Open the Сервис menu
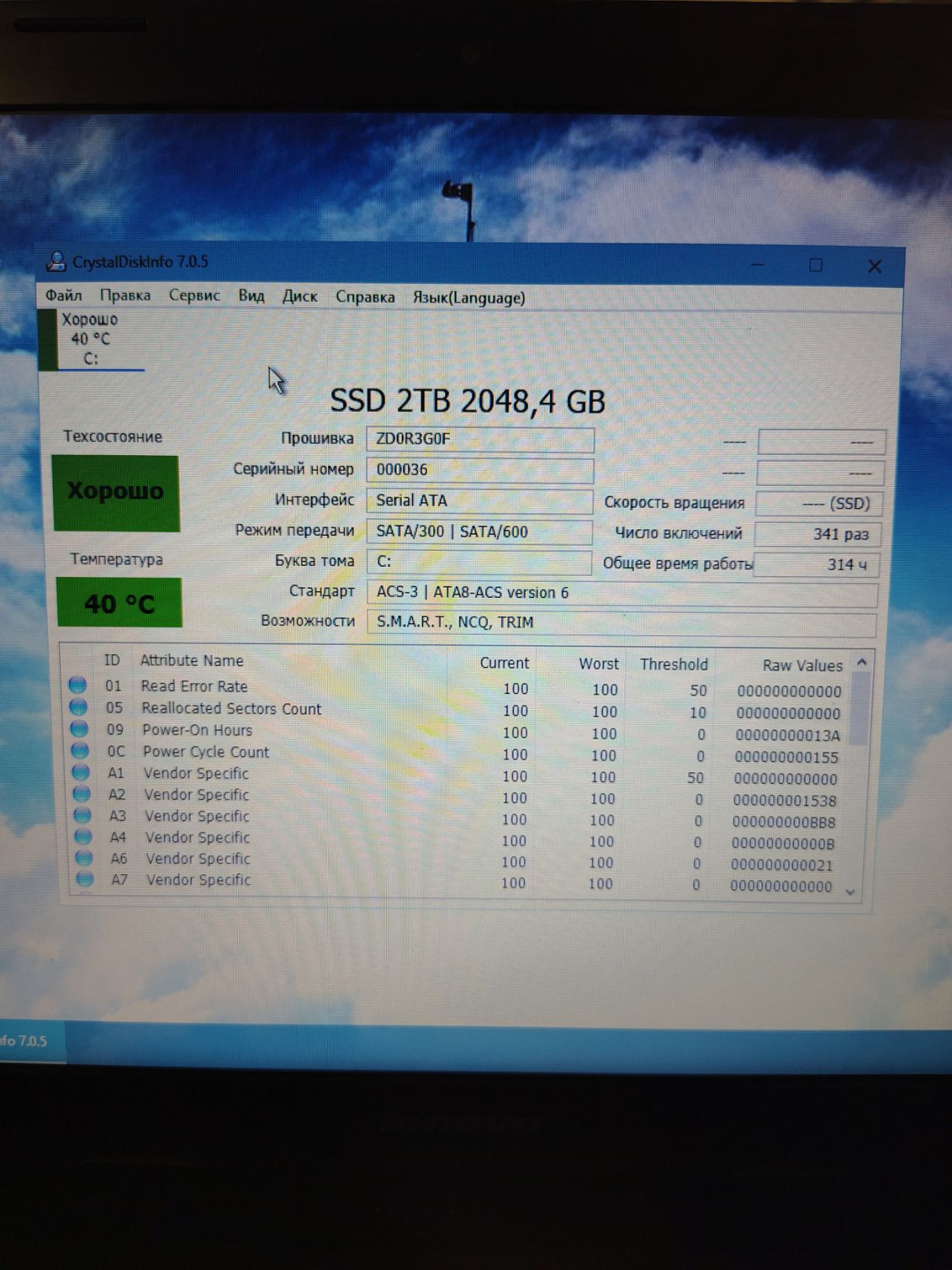 pos(194,296)
